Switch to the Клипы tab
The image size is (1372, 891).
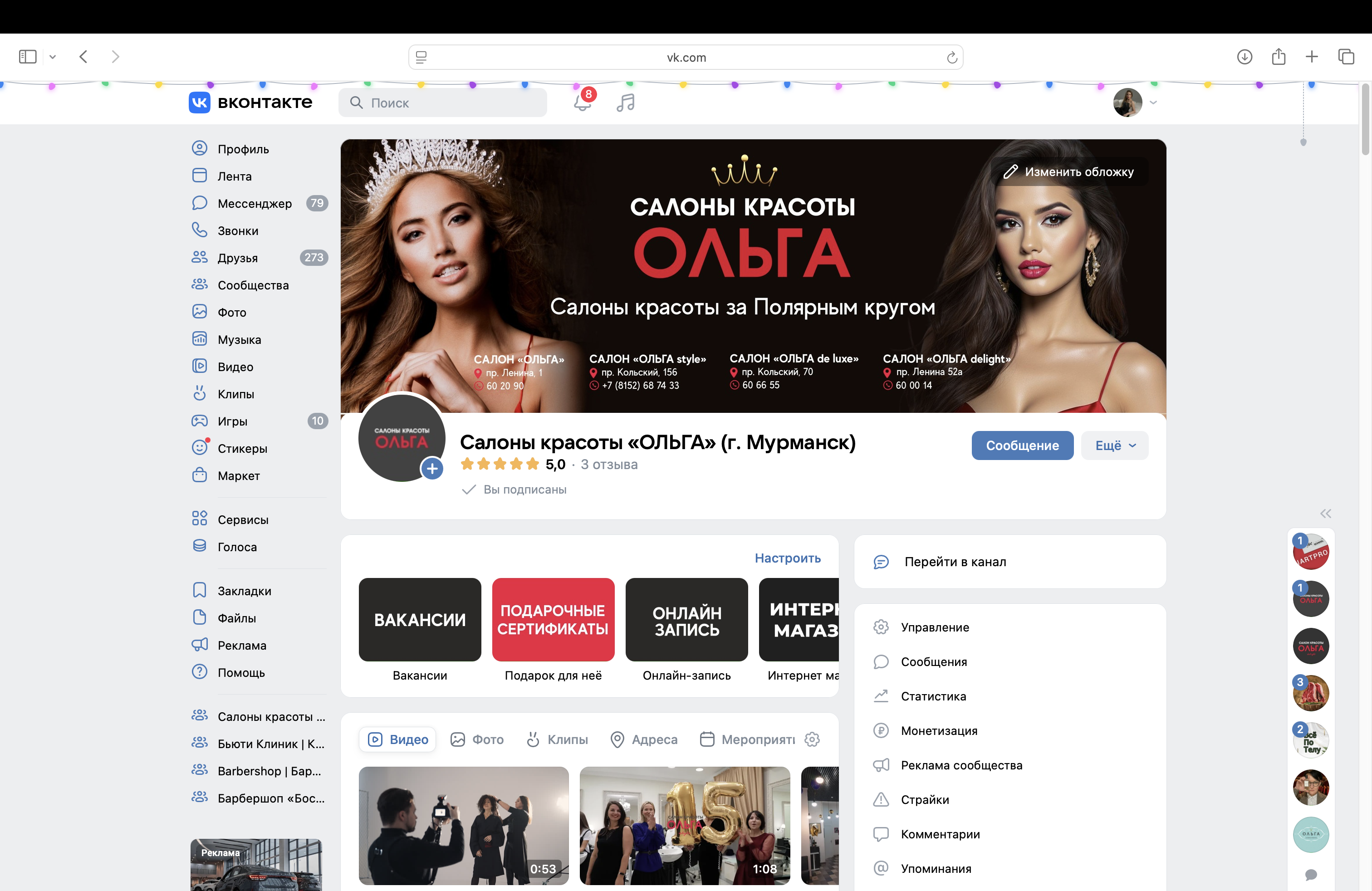coord(557,739)
